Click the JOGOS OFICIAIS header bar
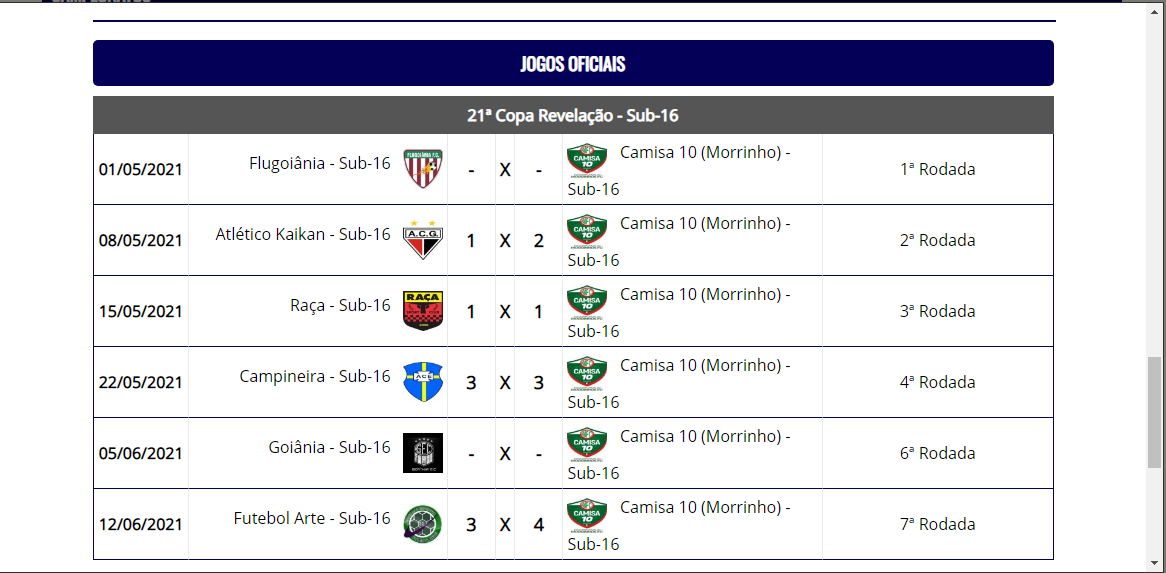 [x=573, y=63]
